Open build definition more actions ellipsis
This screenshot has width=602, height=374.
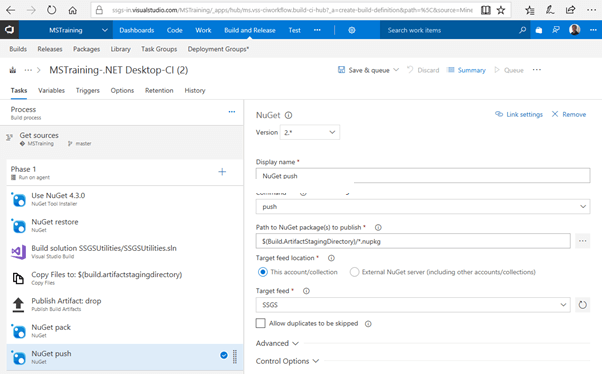(x=537, y=70)
